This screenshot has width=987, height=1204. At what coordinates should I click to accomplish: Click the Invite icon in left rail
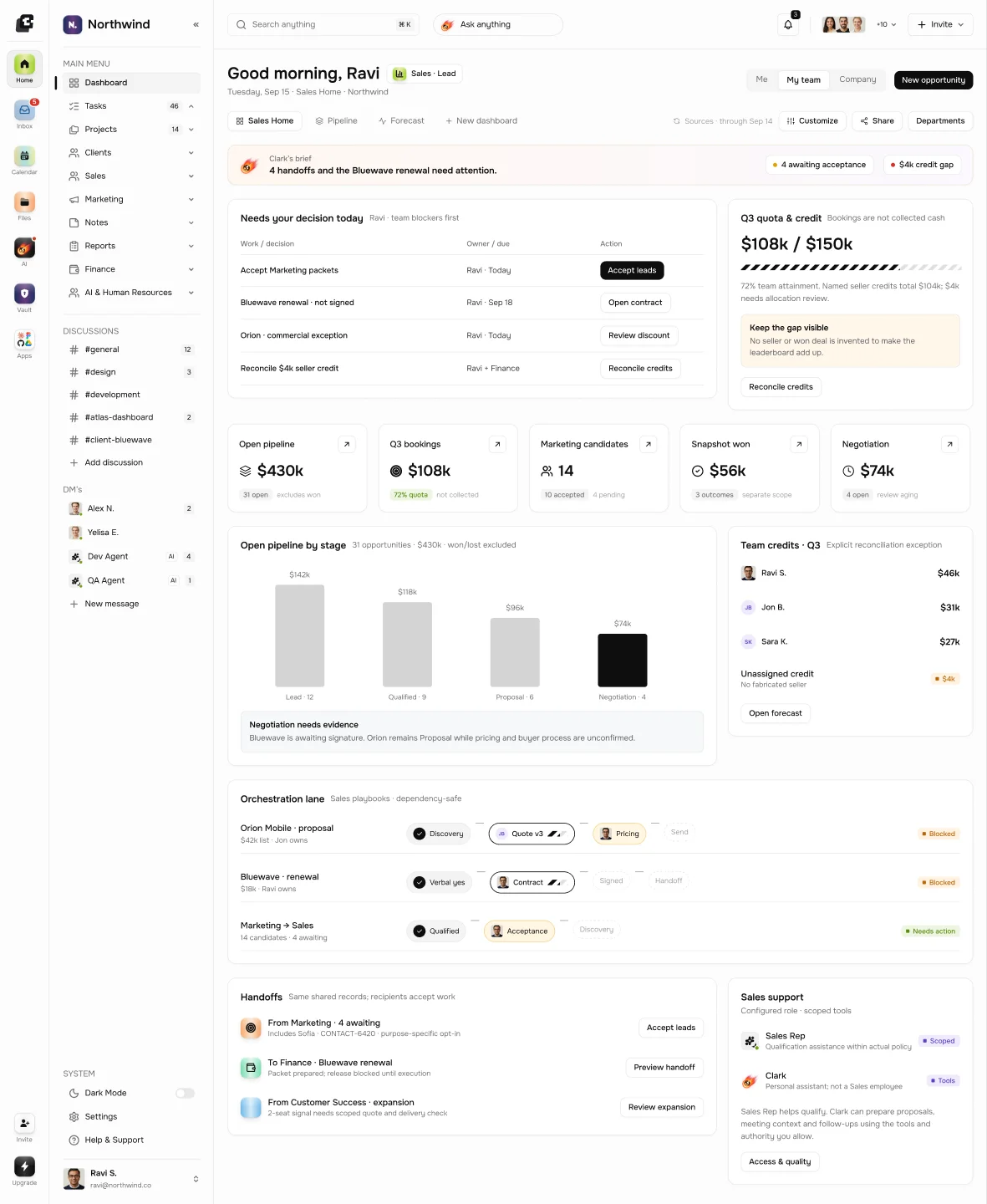24,1123
